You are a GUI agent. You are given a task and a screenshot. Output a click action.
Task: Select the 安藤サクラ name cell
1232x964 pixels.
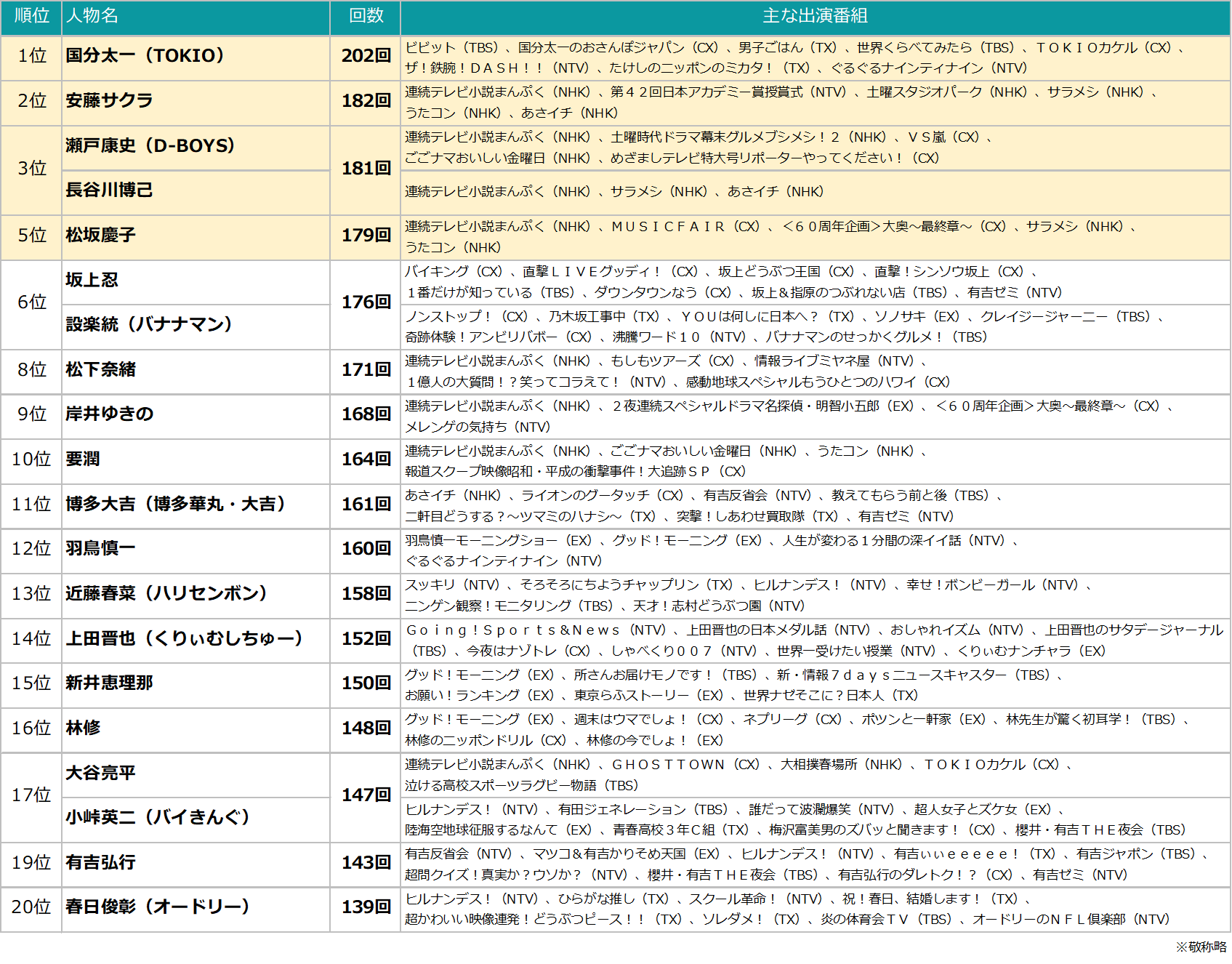point(109,101)
